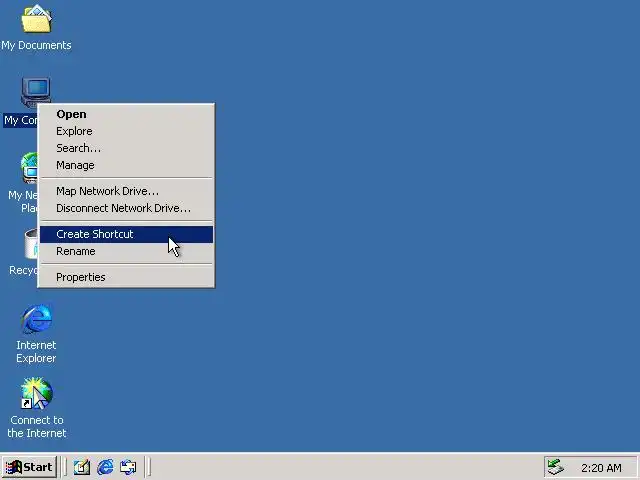Click the 2:20 AM clock

pos(601,468)
